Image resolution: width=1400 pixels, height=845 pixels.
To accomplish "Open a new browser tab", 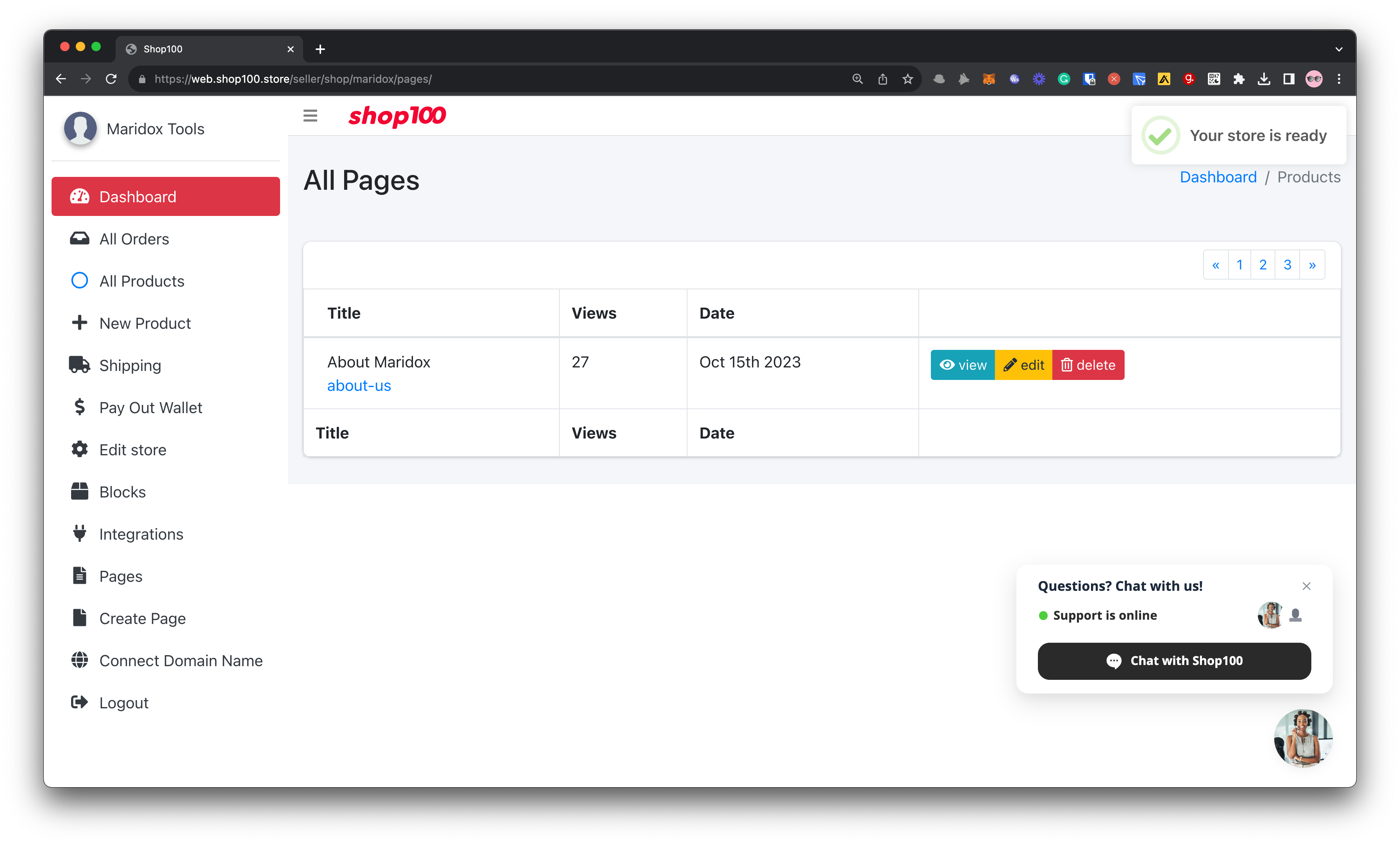I will click(320, 50).
